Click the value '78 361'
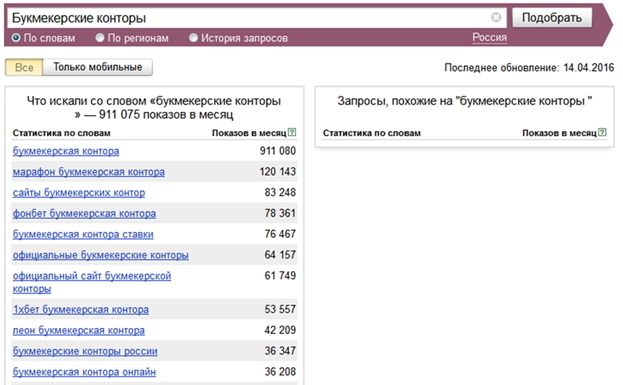 280,213
